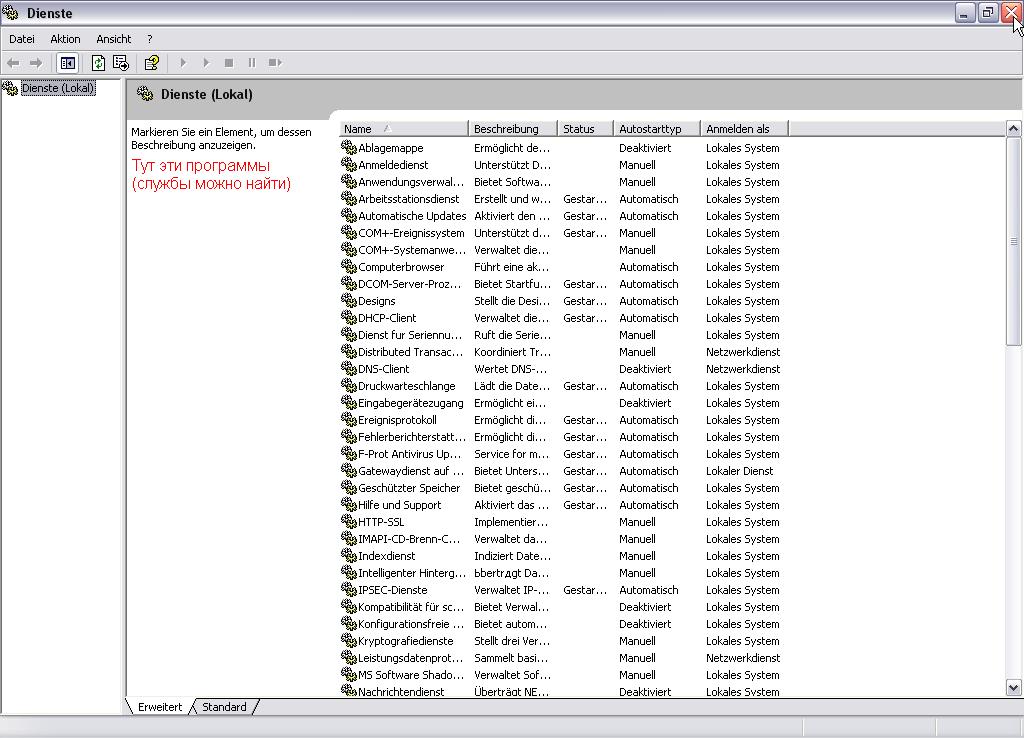The height and width of the screenshot is (738, 1024).
Task: Click the gear icon of Anmeldedienst service
Action: (349, 165)
